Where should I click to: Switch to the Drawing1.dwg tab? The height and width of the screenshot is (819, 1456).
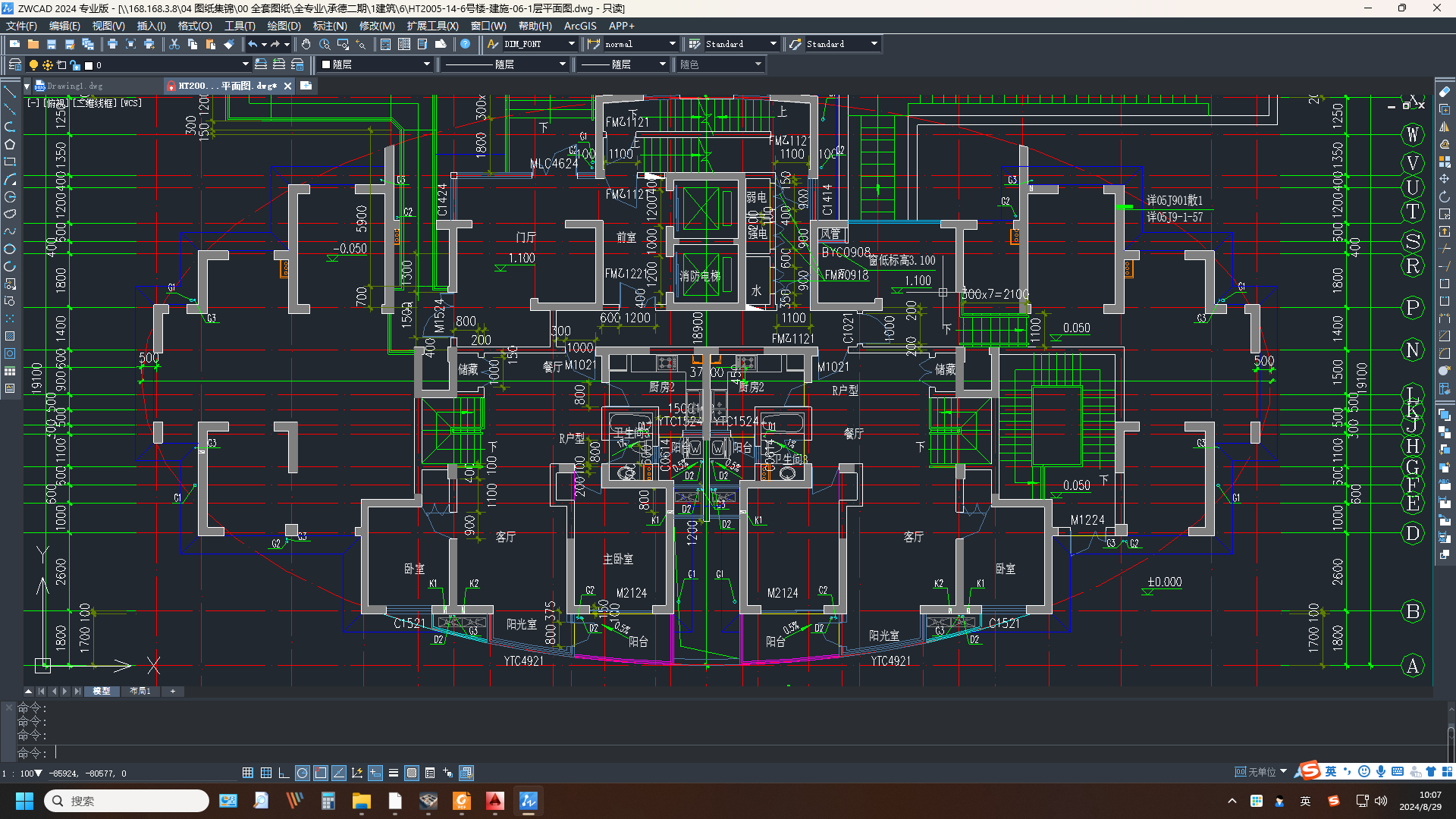(74, 86)
